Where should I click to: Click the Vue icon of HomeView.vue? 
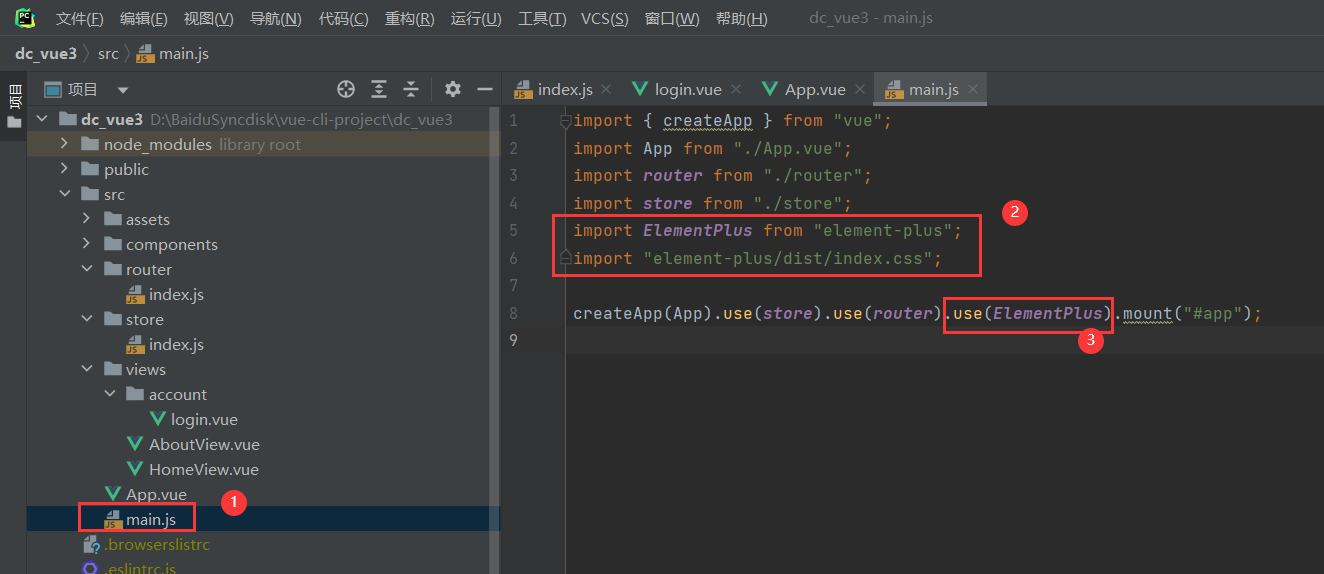coord(135,469)
